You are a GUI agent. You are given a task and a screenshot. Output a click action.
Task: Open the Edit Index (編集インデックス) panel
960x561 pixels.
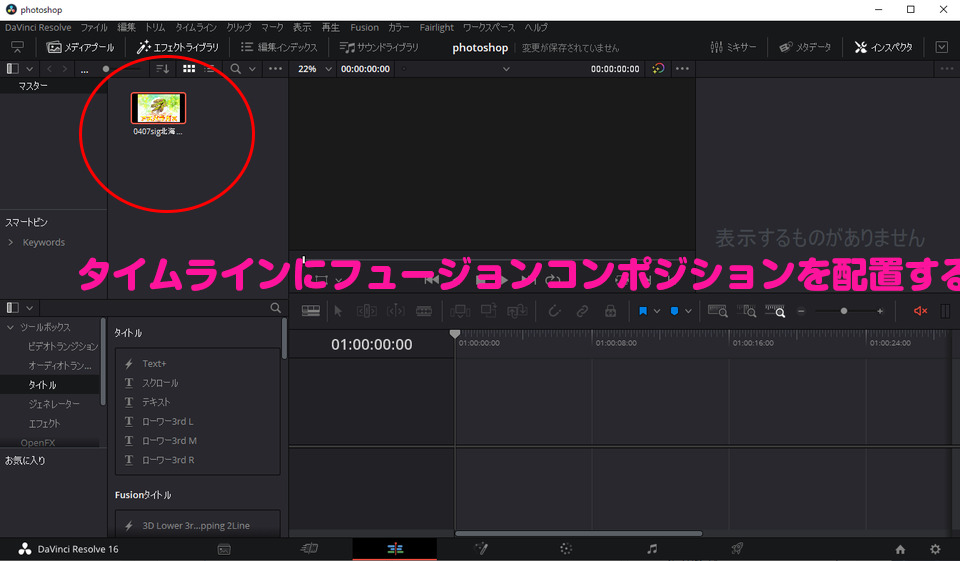[x=279, y=47]
